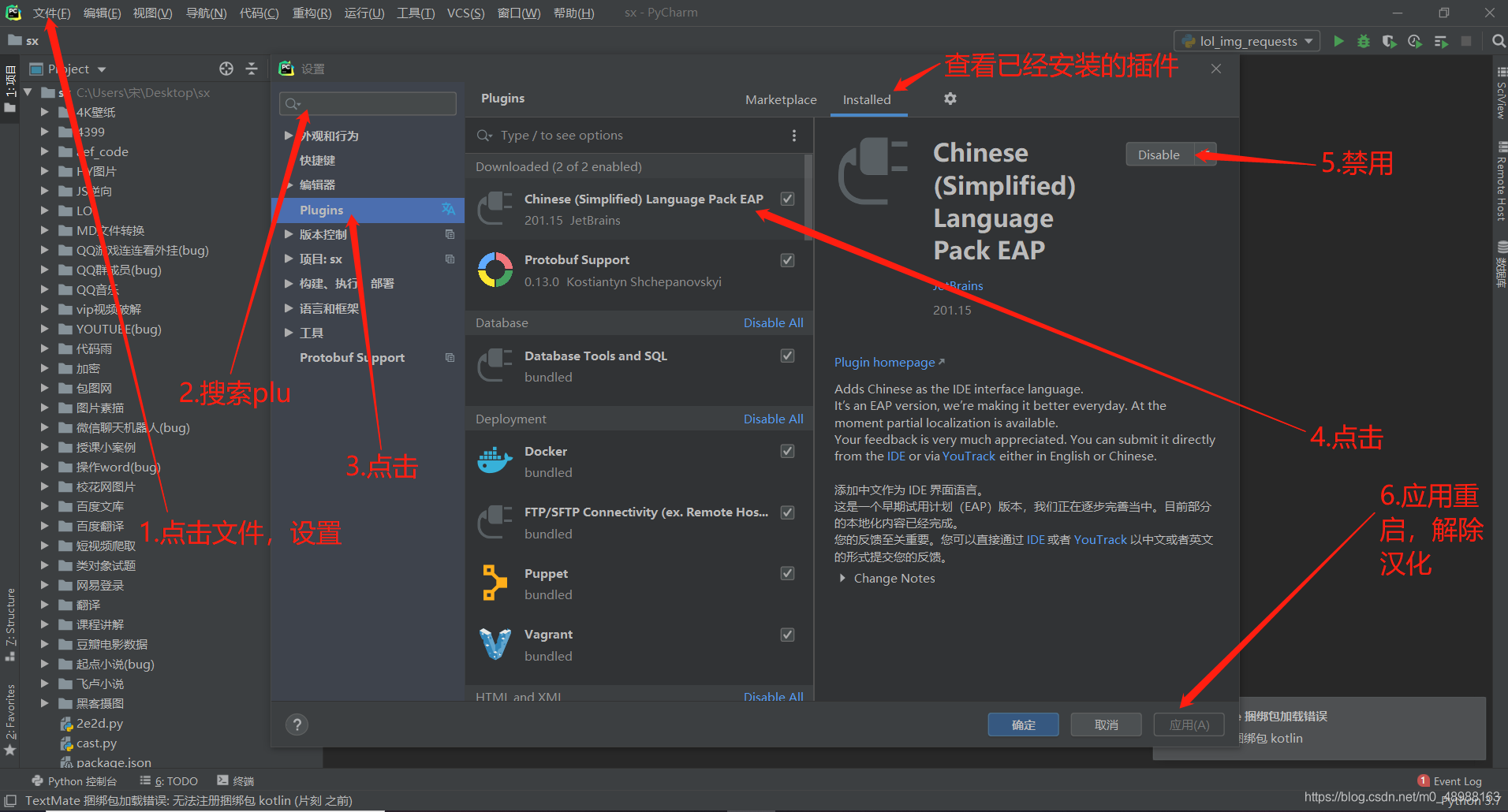Start debugging with the bug icon
The height and width of the screenshot is (812, 1508).
pyautogui.click(x=1364, y=41)
